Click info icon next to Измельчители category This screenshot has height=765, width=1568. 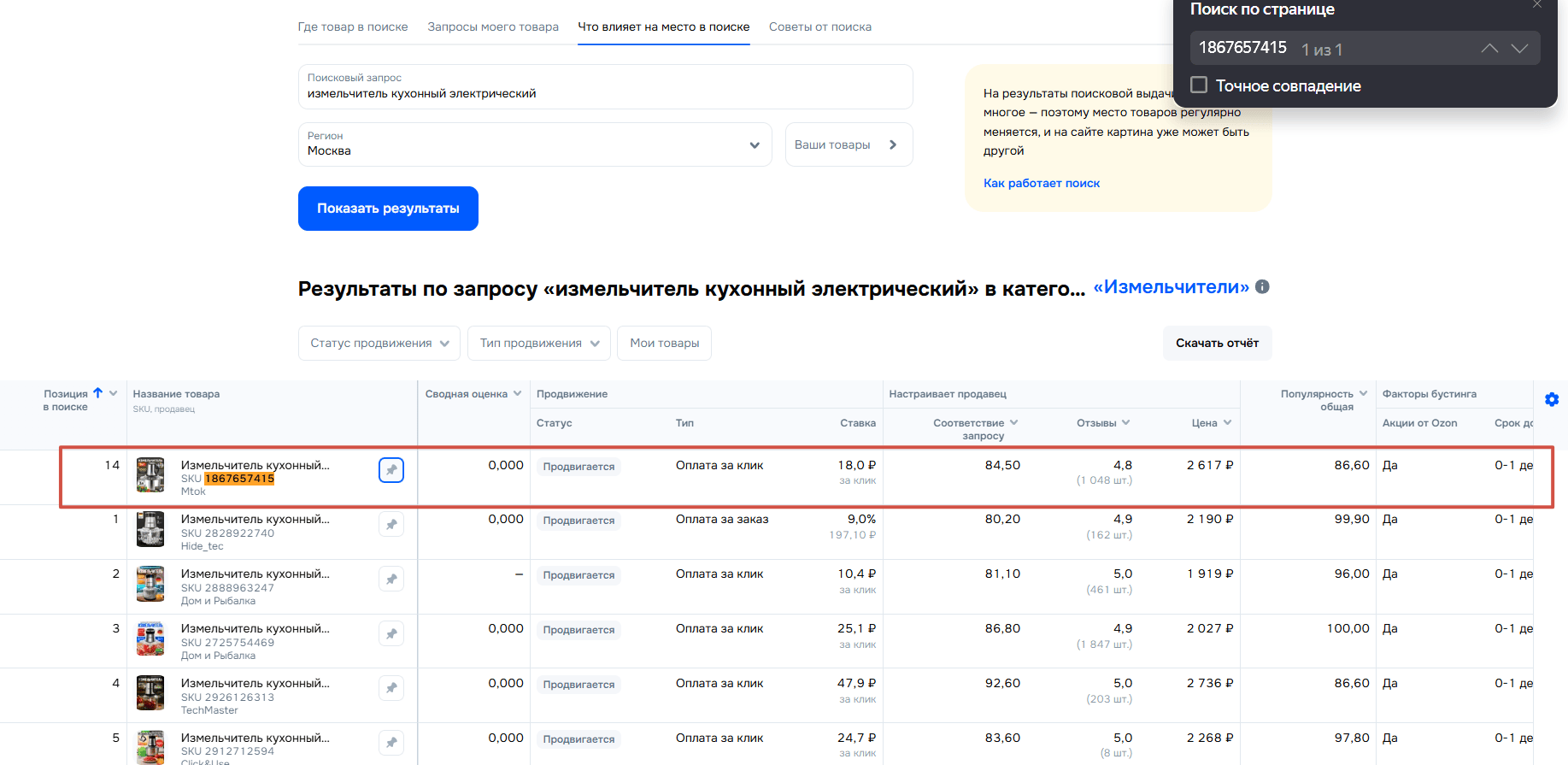[x=1262, y=287]
